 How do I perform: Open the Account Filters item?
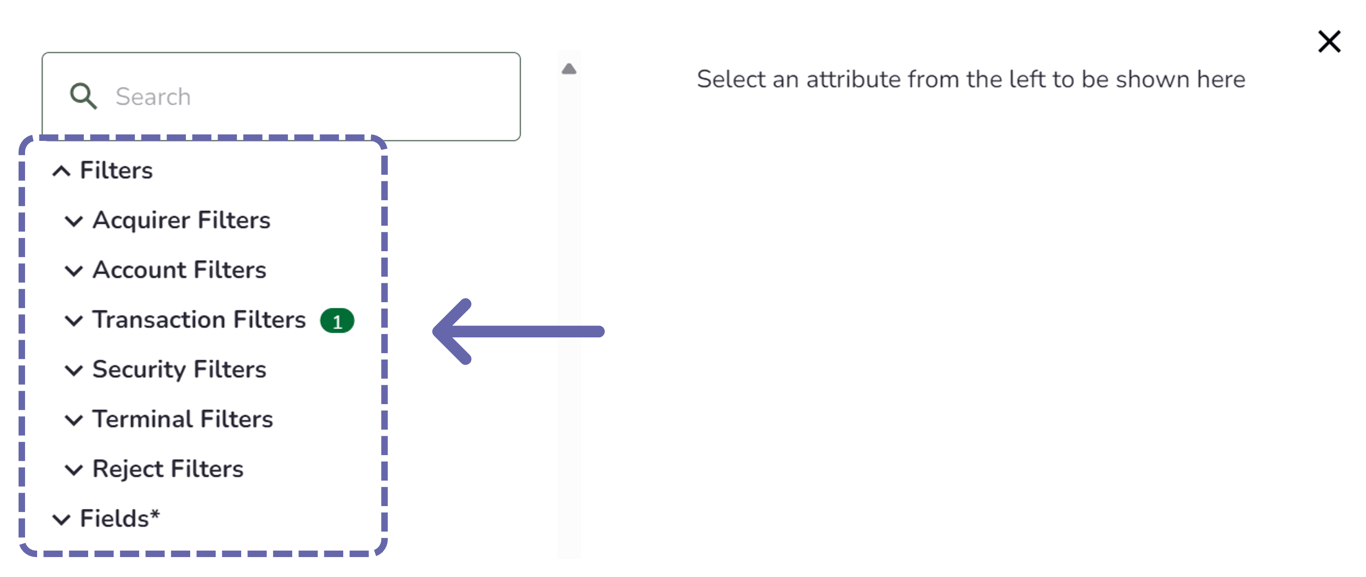179,270
